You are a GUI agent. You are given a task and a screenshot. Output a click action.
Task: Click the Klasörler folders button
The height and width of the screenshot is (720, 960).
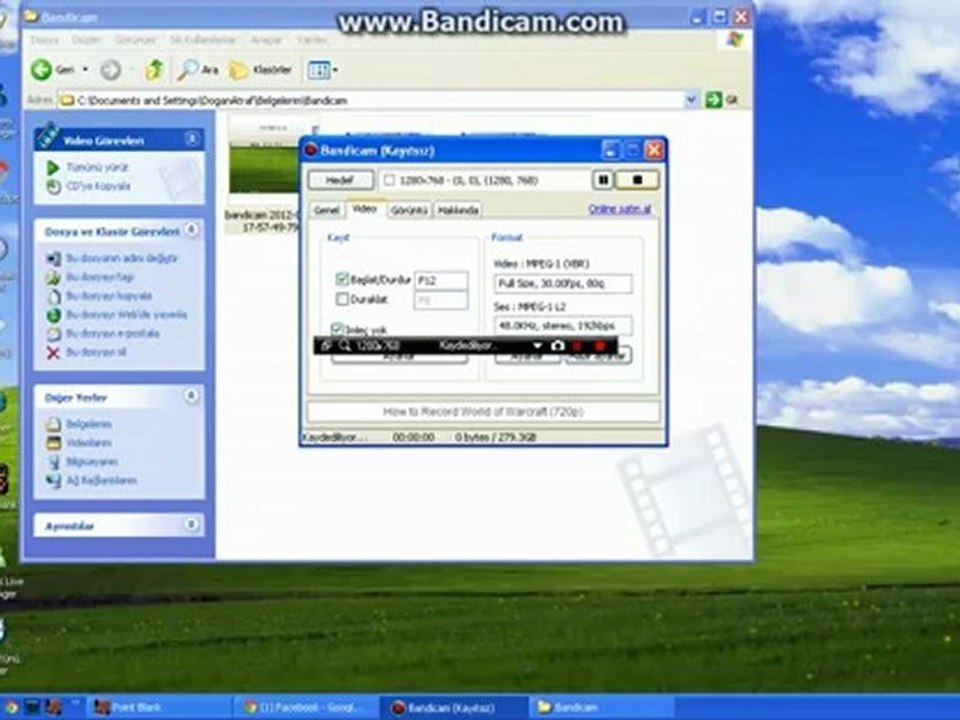point(261,70)
